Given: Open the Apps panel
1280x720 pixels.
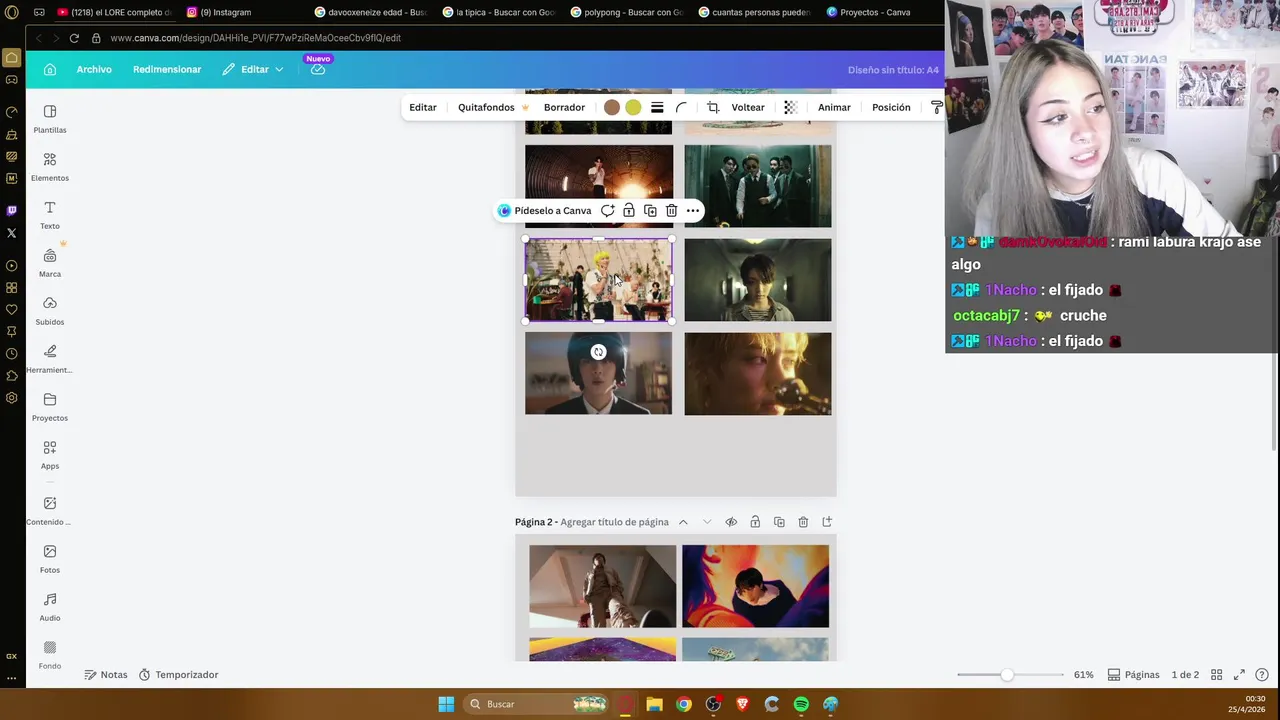Looking at the screenshot, I should click(x=50, y=454).
